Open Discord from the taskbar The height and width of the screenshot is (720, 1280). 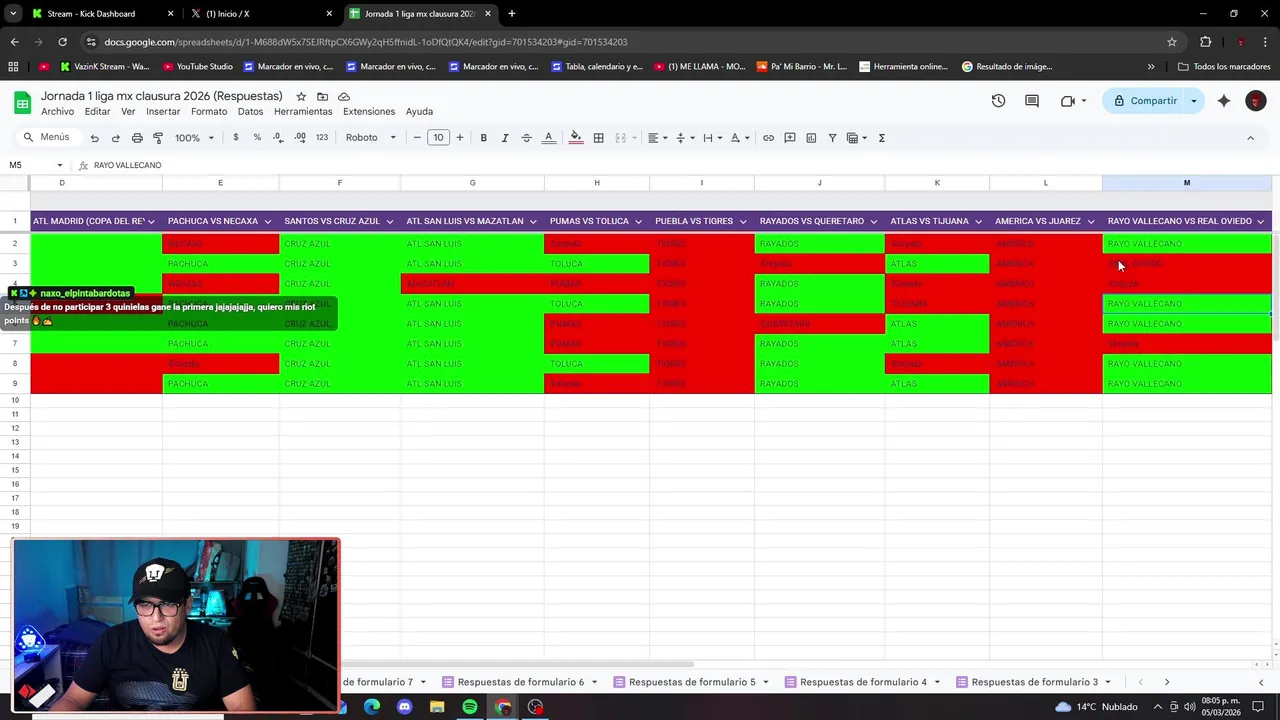point(404,707)
